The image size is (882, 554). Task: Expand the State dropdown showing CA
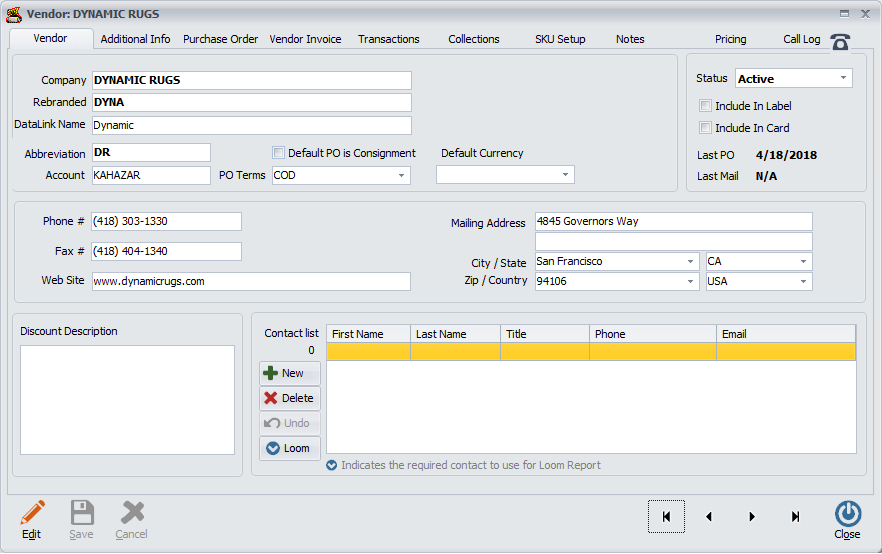point(803,262)
